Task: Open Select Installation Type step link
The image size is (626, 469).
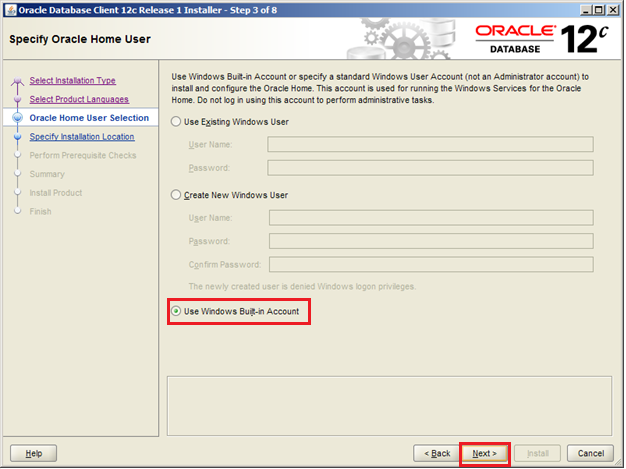Action: 73,80
